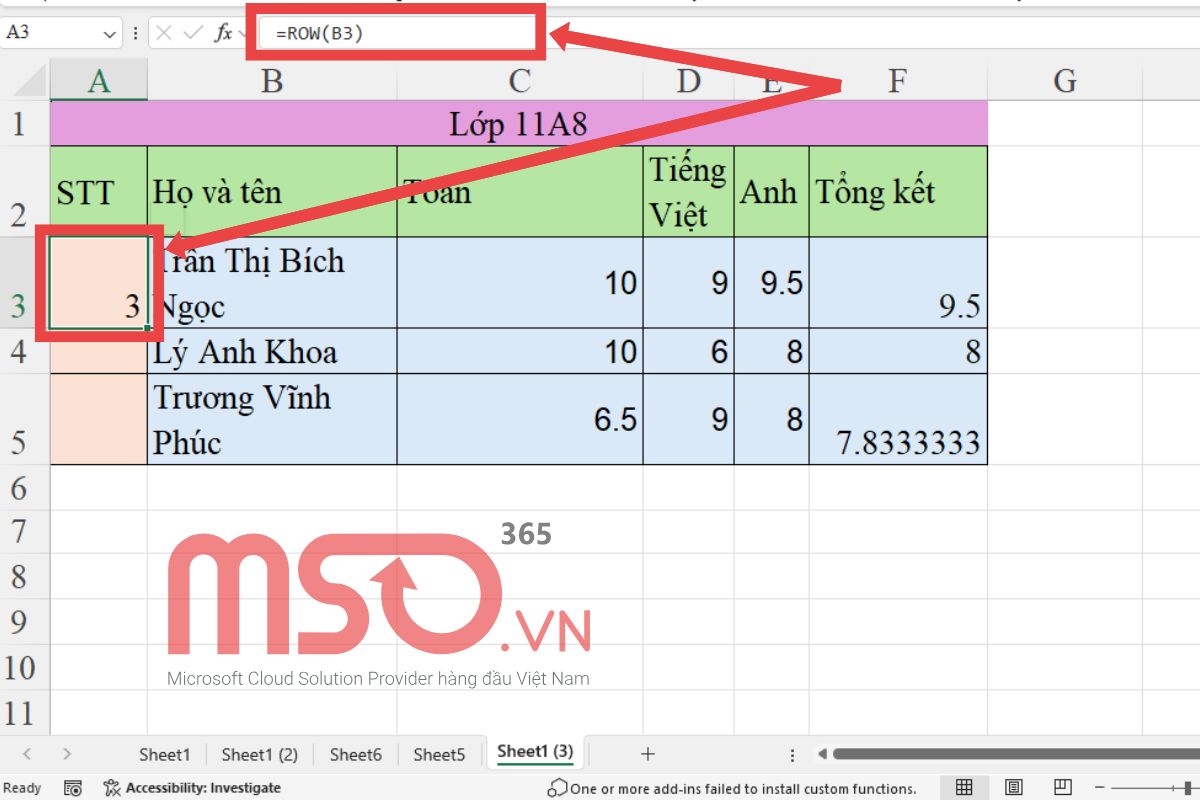The image size is (1200, 800).
Task: Select column G header
Action: click(x=1065, y=81)
